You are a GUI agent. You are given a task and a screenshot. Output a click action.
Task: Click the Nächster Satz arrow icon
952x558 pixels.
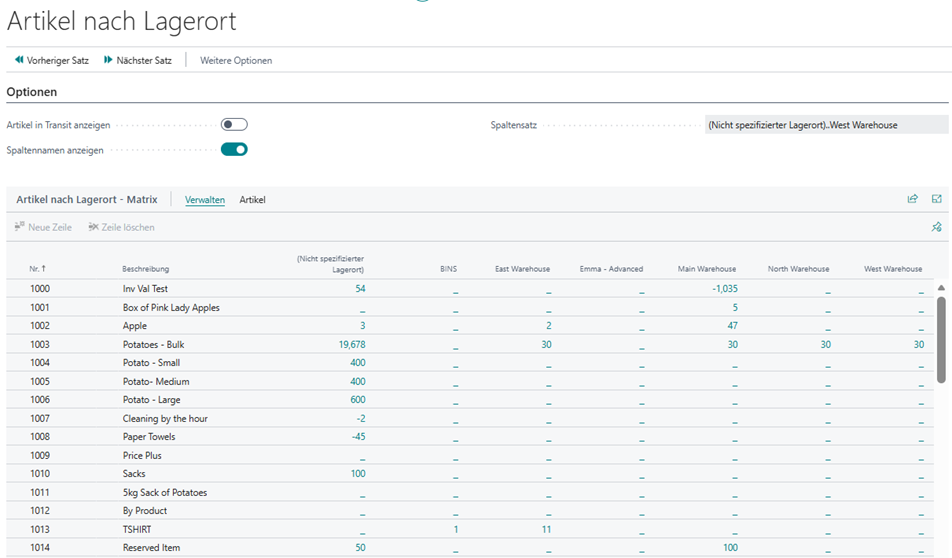click(x=108, y=61)
